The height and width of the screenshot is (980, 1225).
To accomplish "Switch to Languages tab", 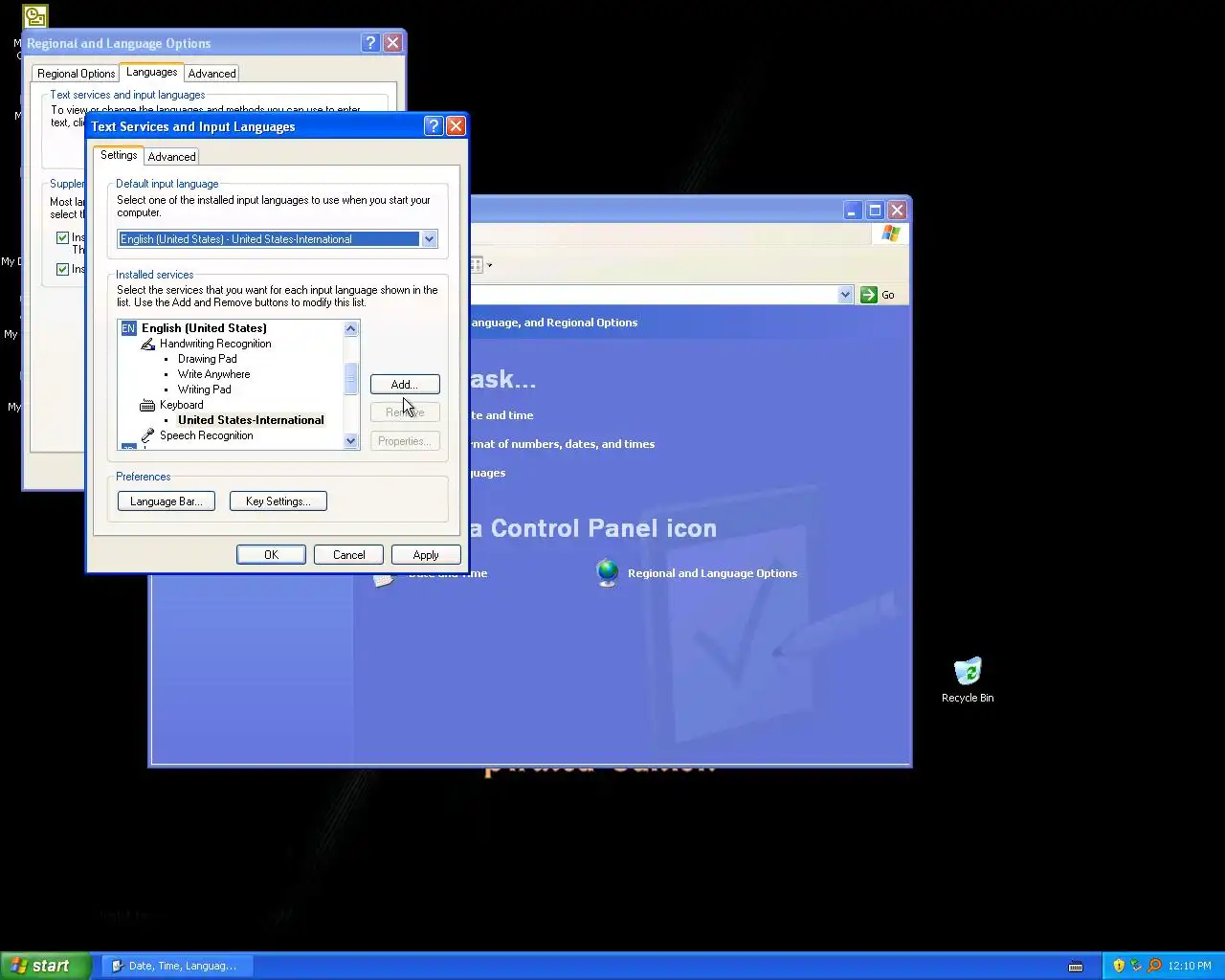I will (152, 72).
